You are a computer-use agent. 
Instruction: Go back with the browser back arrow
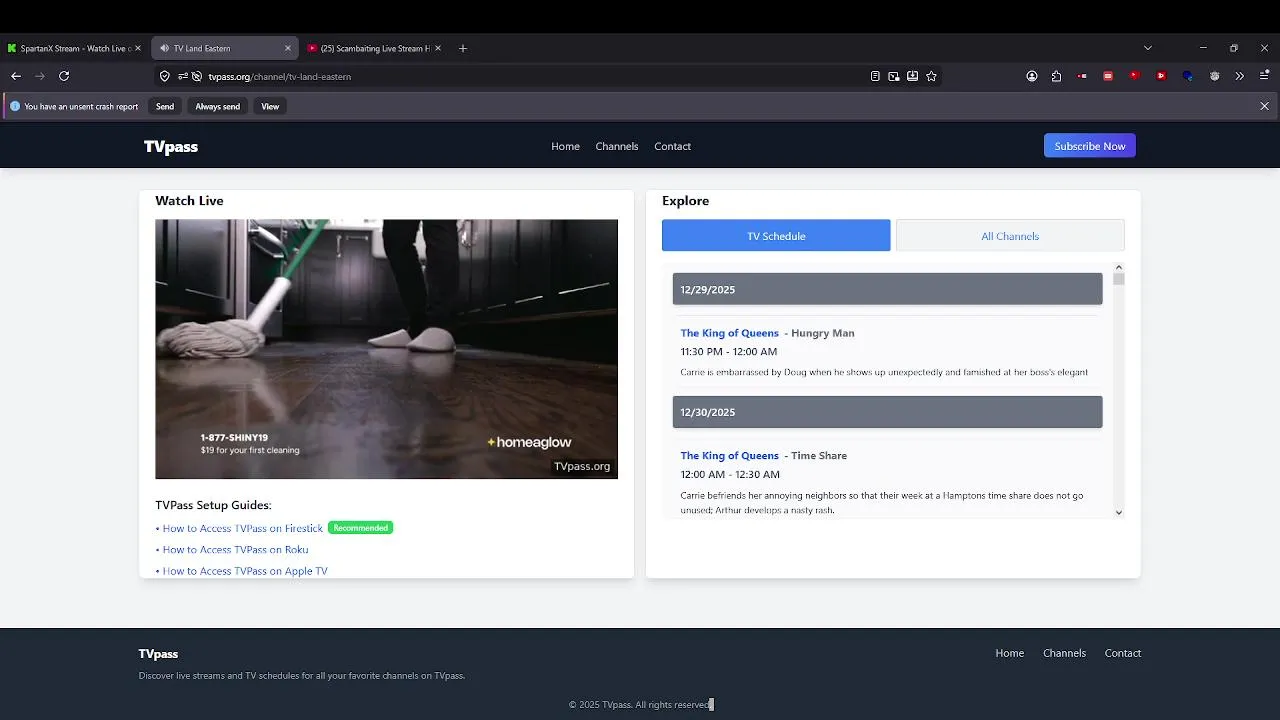coord(16,76)
